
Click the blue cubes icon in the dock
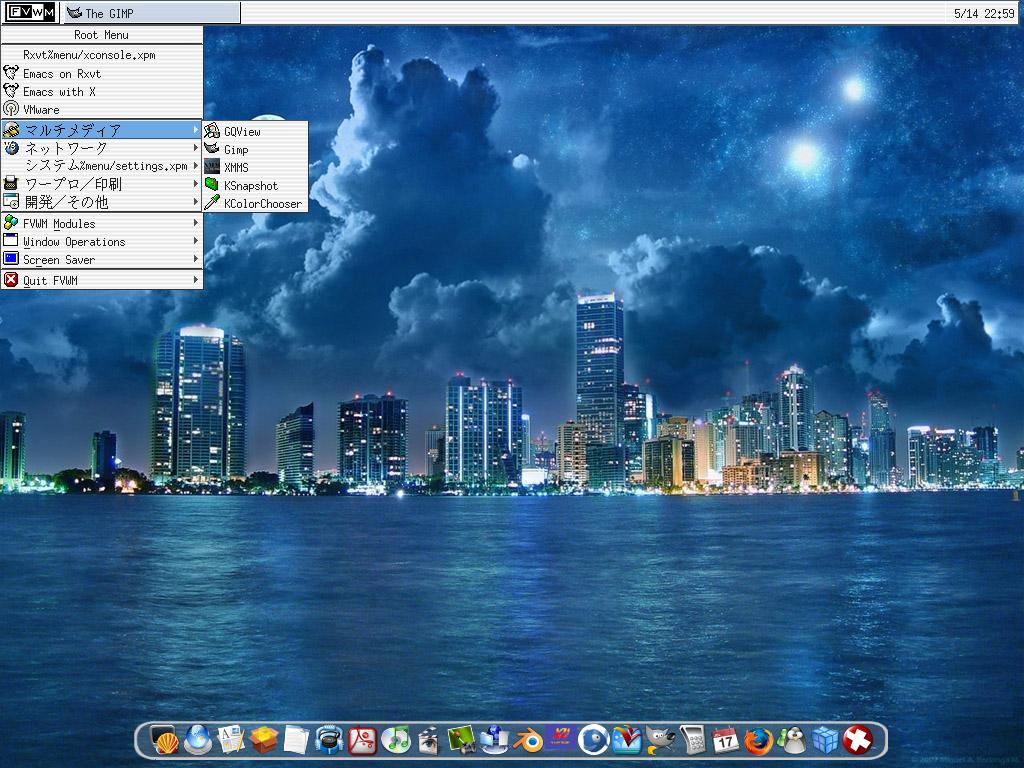[824, 740]
